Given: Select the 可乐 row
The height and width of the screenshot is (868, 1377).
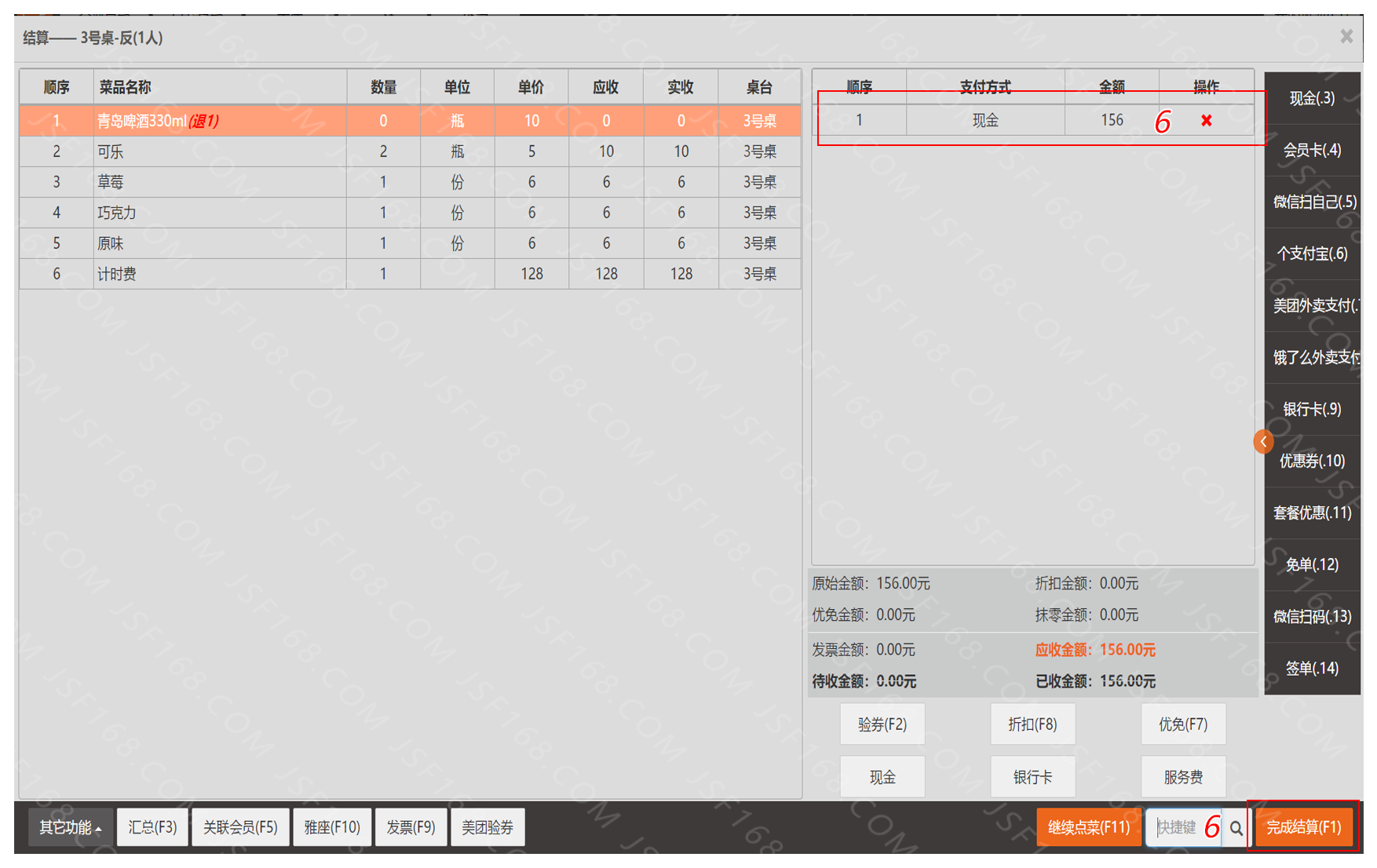Looking at the screenshot, I should coord(410,151).
